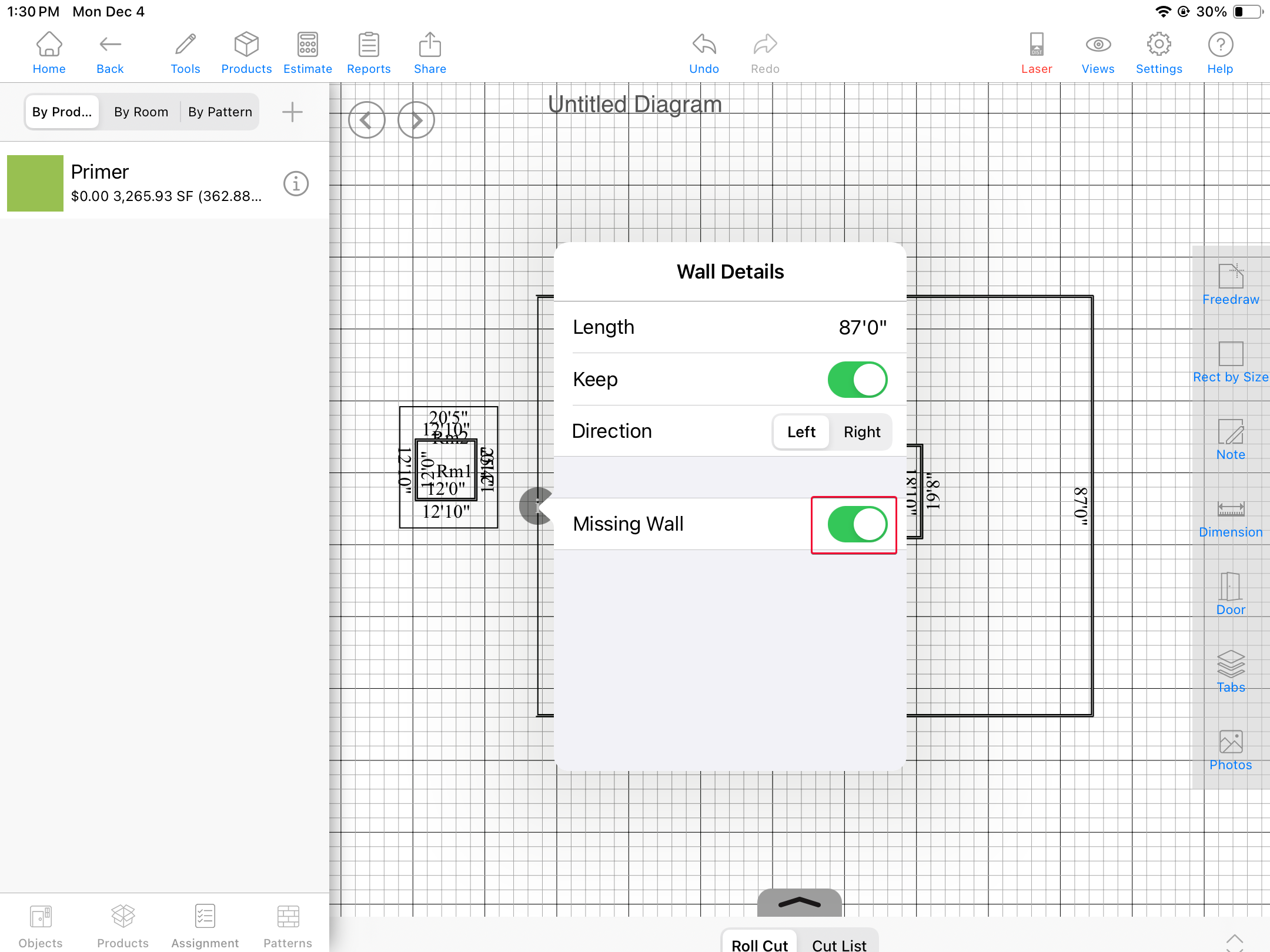Open the Laser measurement tool
1270x952 pixels.
(x=1036, y=53)
